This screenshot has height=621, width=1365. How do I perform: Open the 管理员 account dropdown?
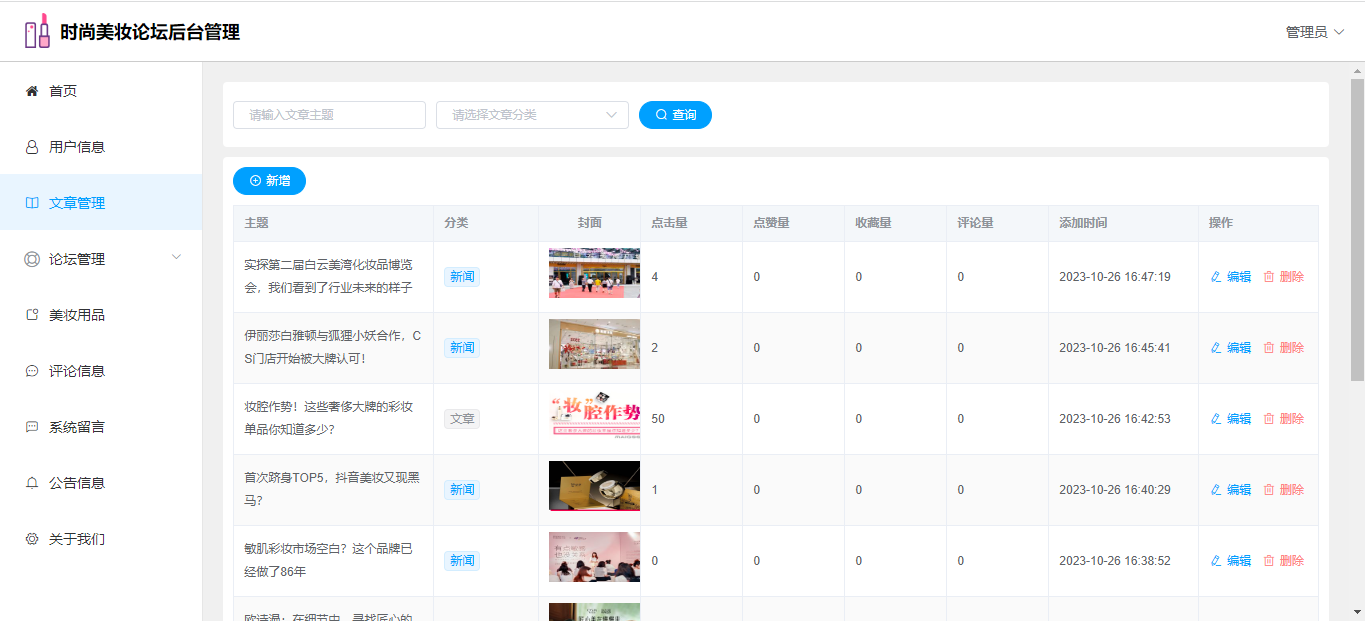[1314, 32]
